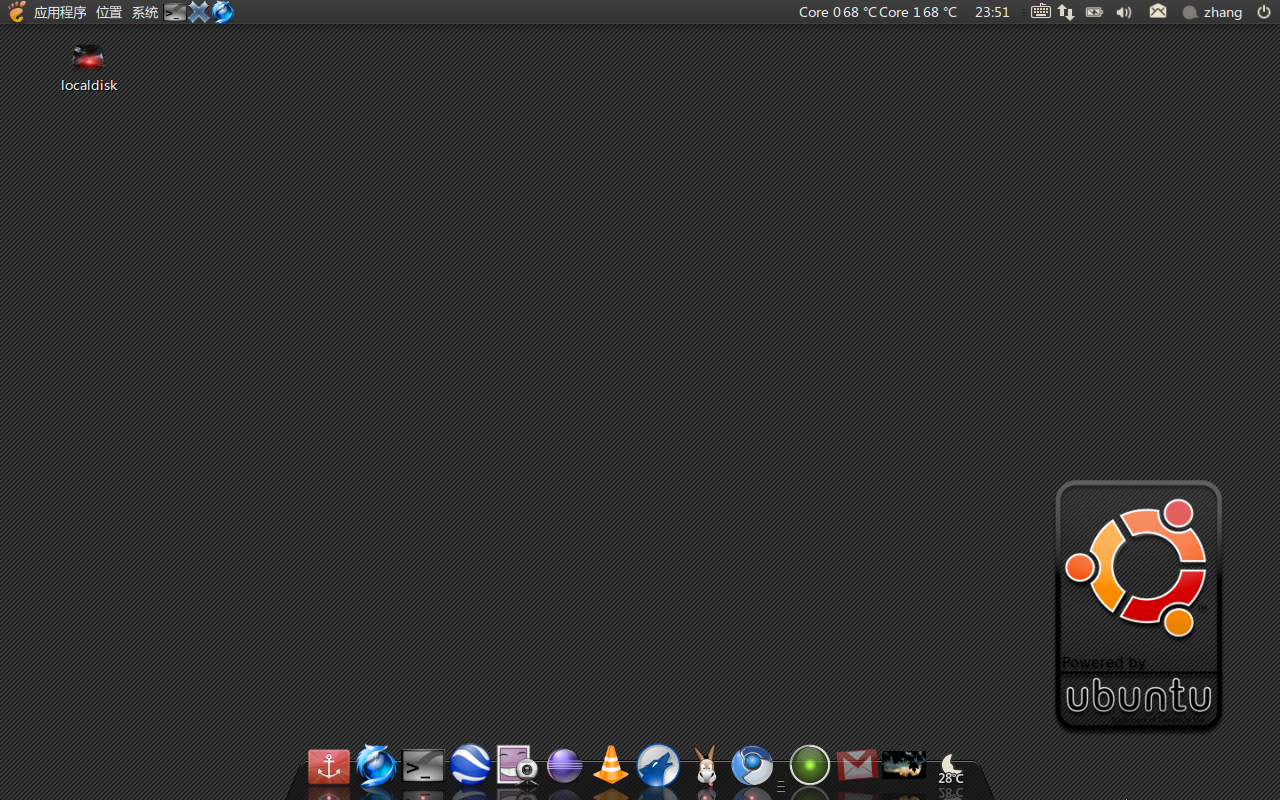
Task: Open the zhang user status menu
Action: pyautogui.click(x=1212, y=12)
